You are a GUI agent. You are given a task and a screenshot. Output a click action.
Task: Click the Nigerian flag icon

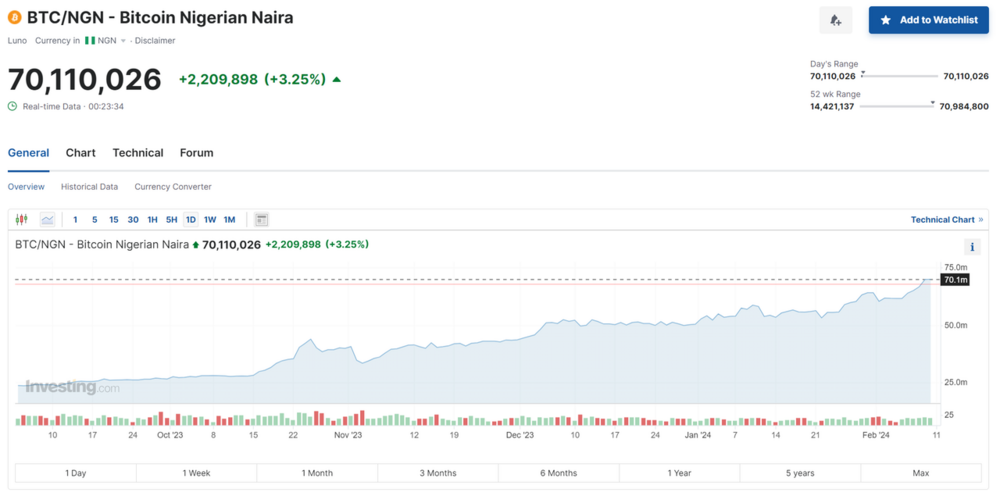pos(89,41)
